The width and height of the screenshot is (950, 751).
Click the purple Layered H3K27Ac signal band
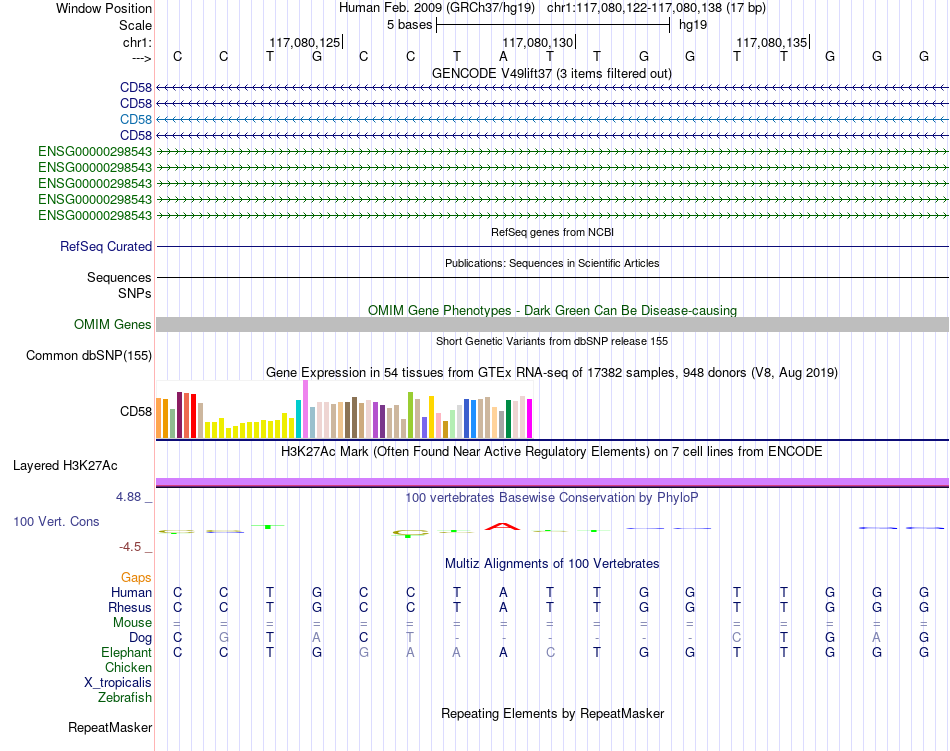pyautogui.click(x=552, y=482)
